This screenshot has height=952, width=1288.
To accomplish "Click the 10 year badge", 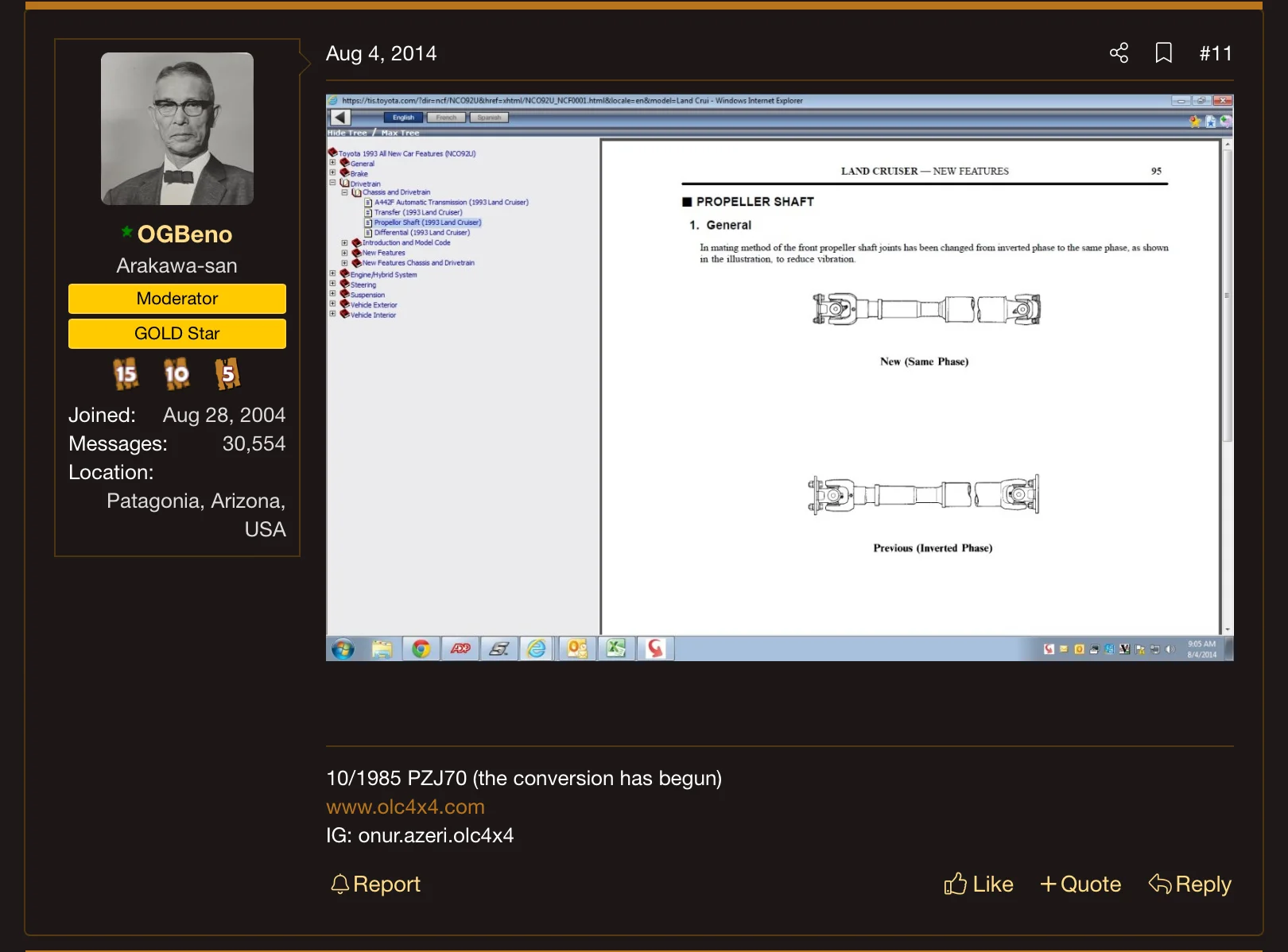I will tap(177, 373).
